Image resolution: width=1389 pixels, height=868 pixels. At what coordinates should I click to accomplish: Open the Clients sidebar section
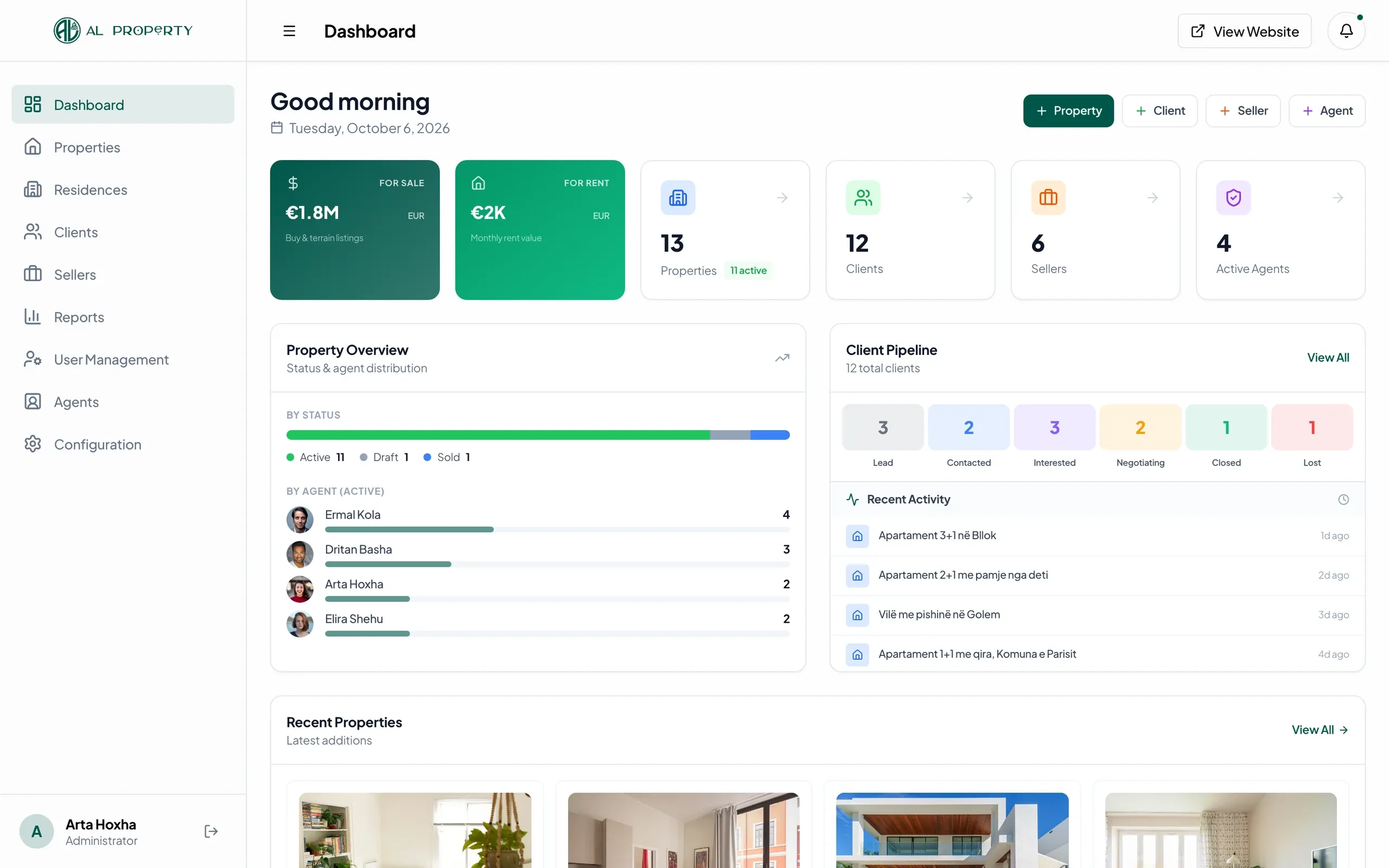click(123, 232)
